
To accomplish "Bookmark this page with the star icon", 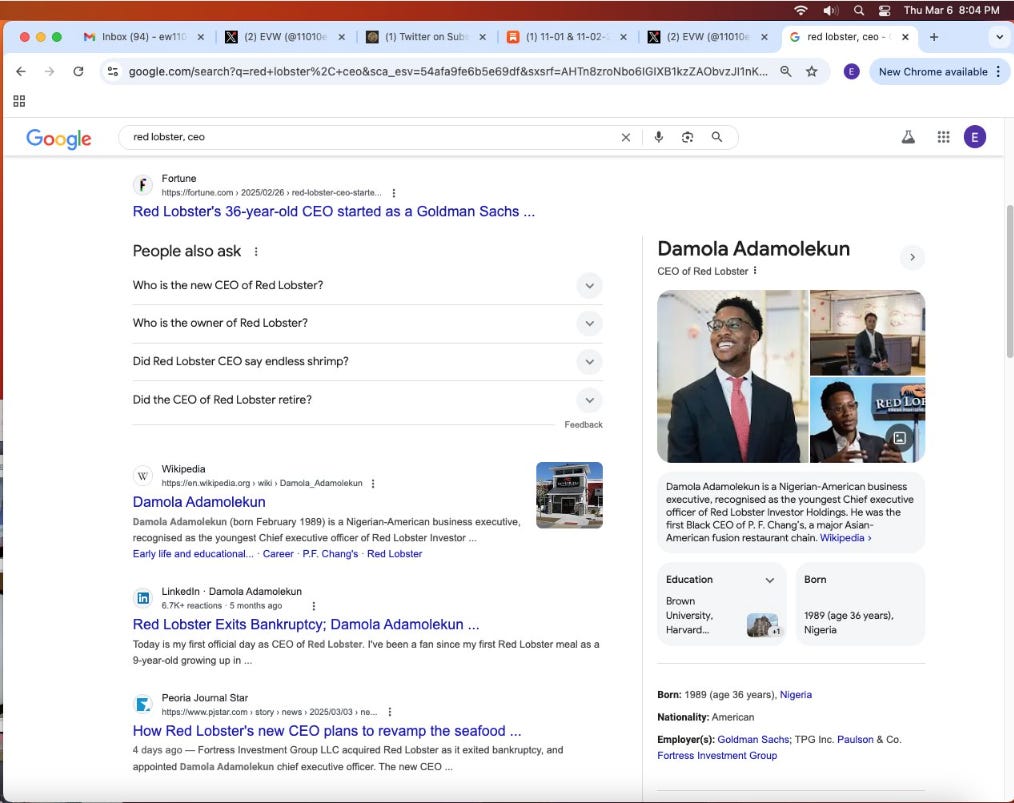I will [812, 72].
